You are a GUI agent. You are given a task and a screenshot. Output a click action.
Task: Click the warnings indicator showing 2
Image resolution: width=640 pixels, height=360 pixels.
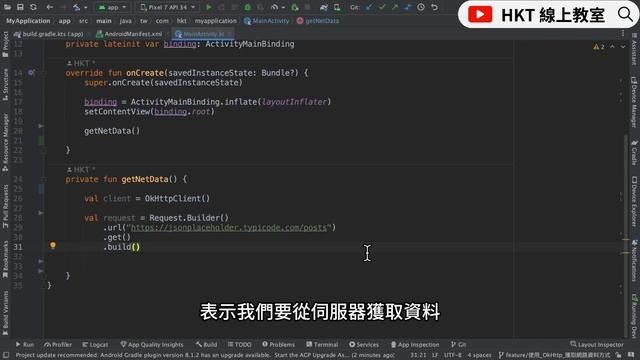(599, 47)
